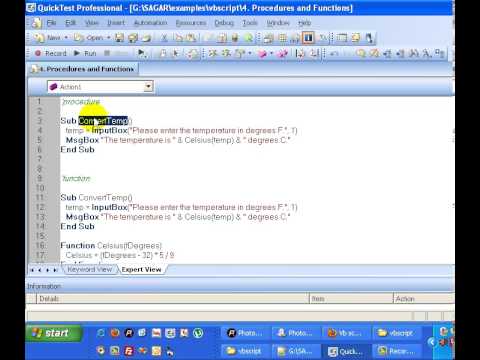Click the Run play button

(x=85, y=53)
